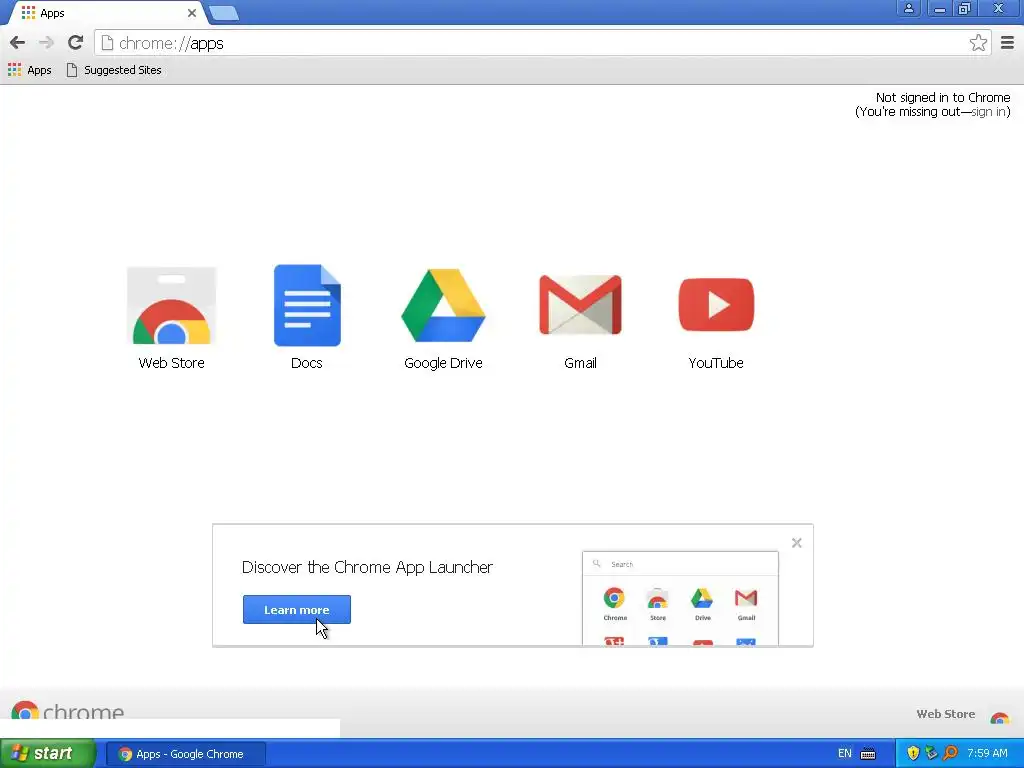
Task: Click the App Launcher preview thumbnail
Action: 680,598
